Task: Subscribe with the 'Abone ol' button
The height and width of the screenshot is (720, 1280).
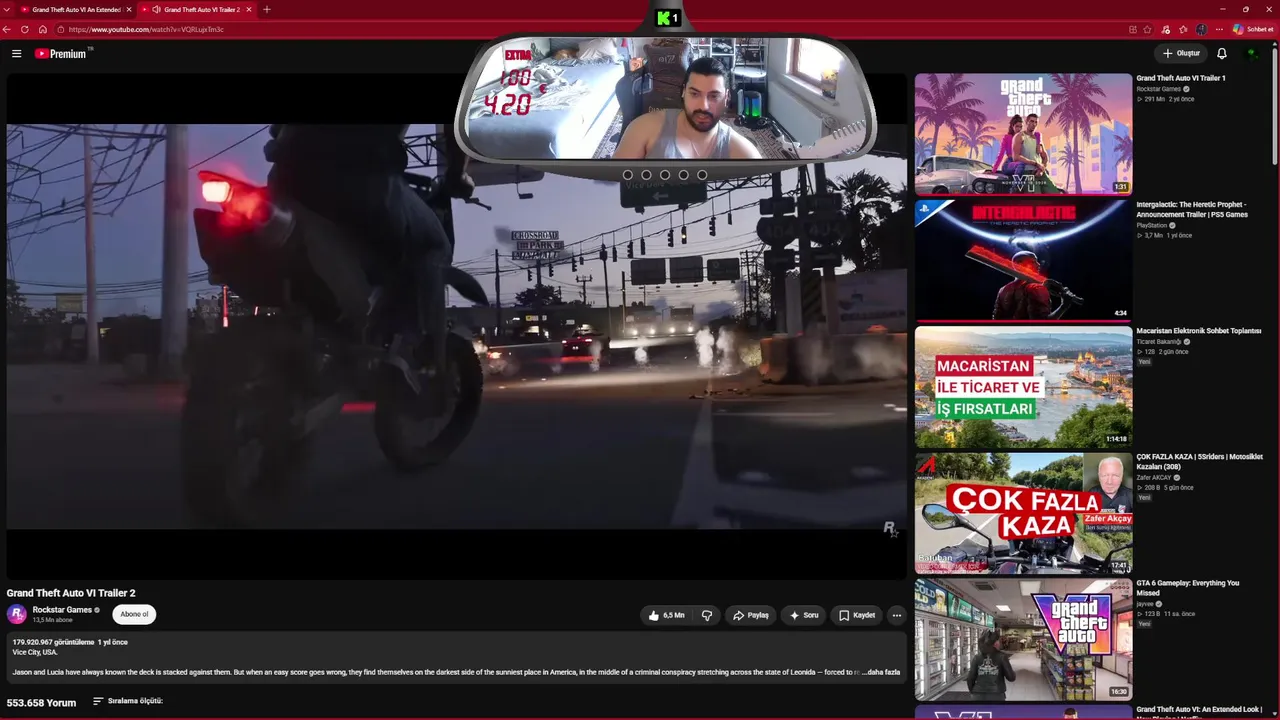Action: coord(134,615)
